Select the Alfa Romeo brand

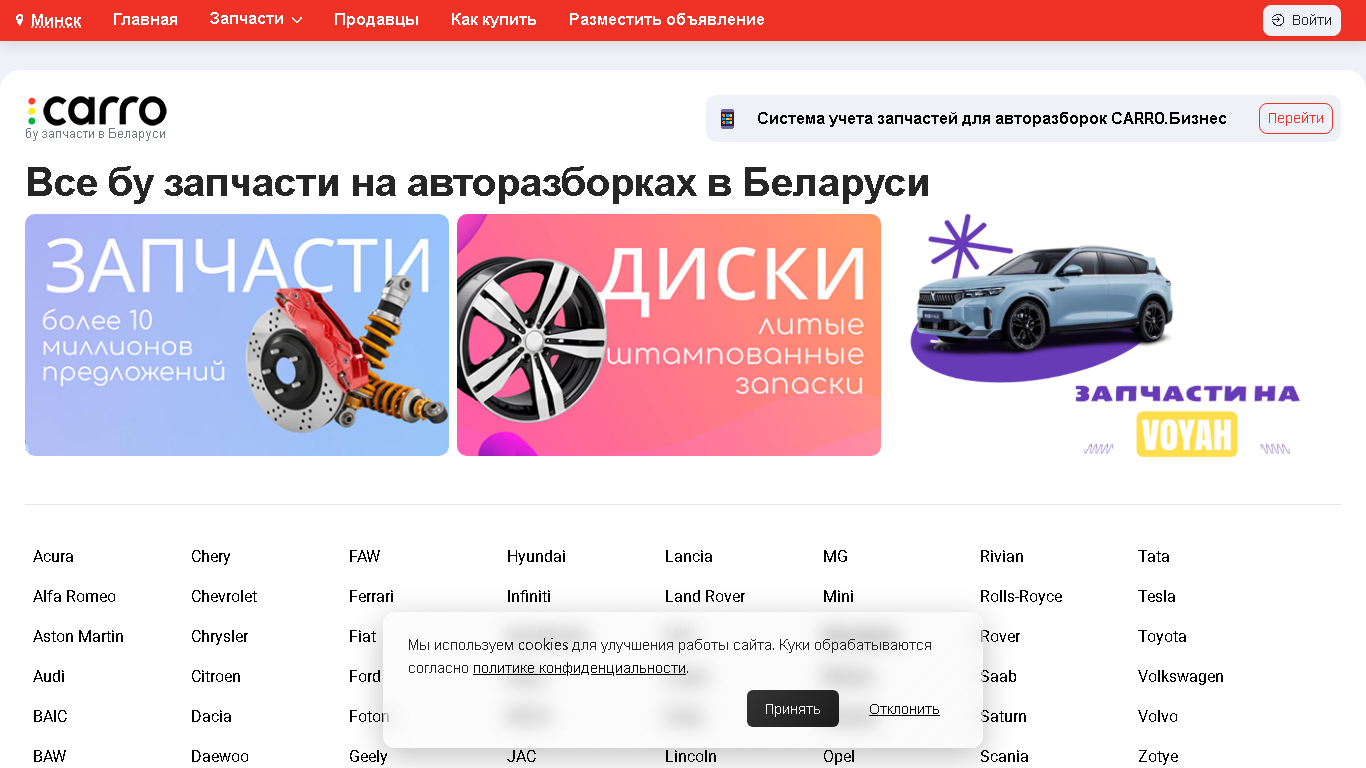74,596
